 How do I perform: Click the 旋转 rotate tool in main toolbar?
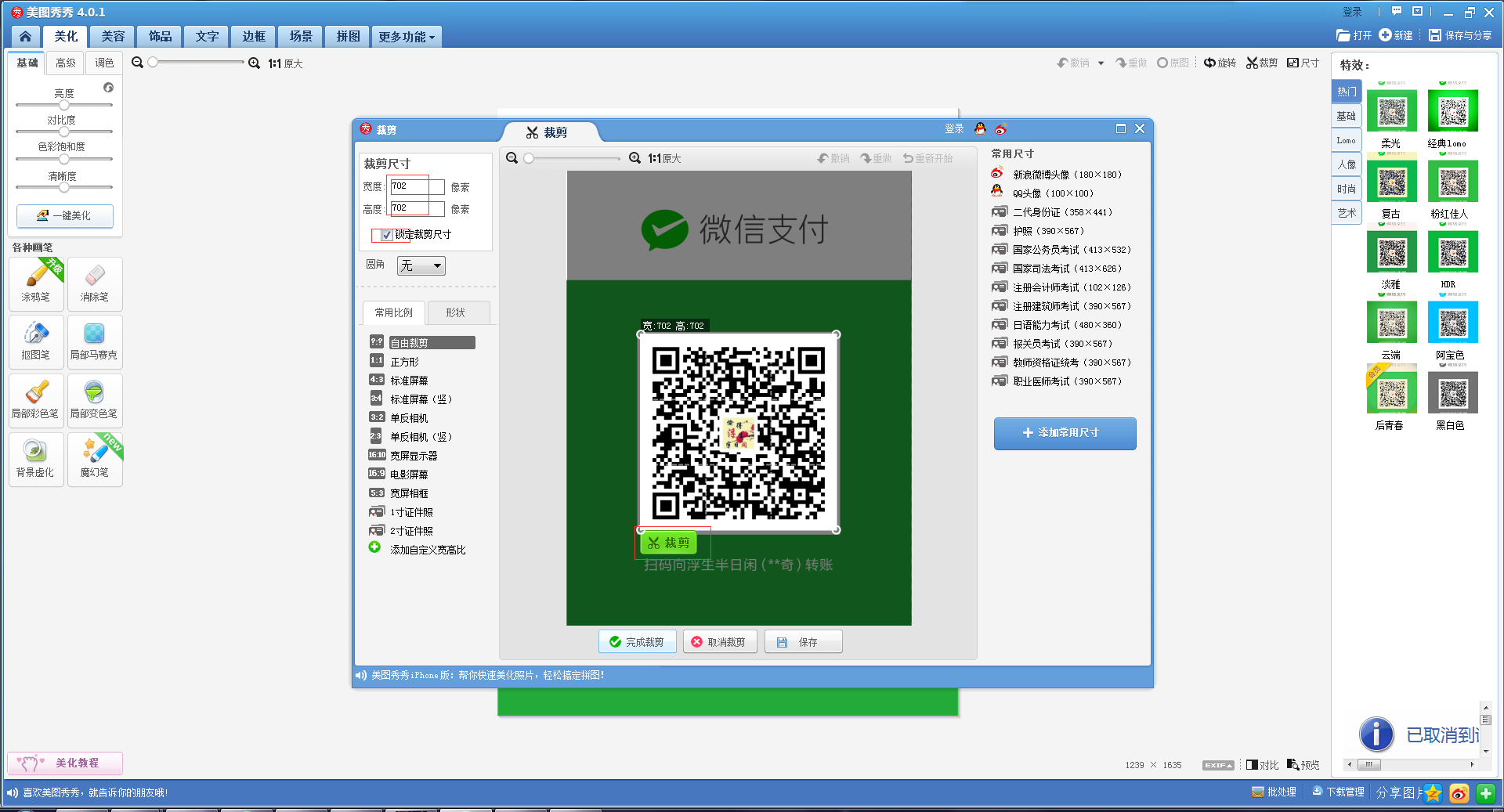[1220, 63]
